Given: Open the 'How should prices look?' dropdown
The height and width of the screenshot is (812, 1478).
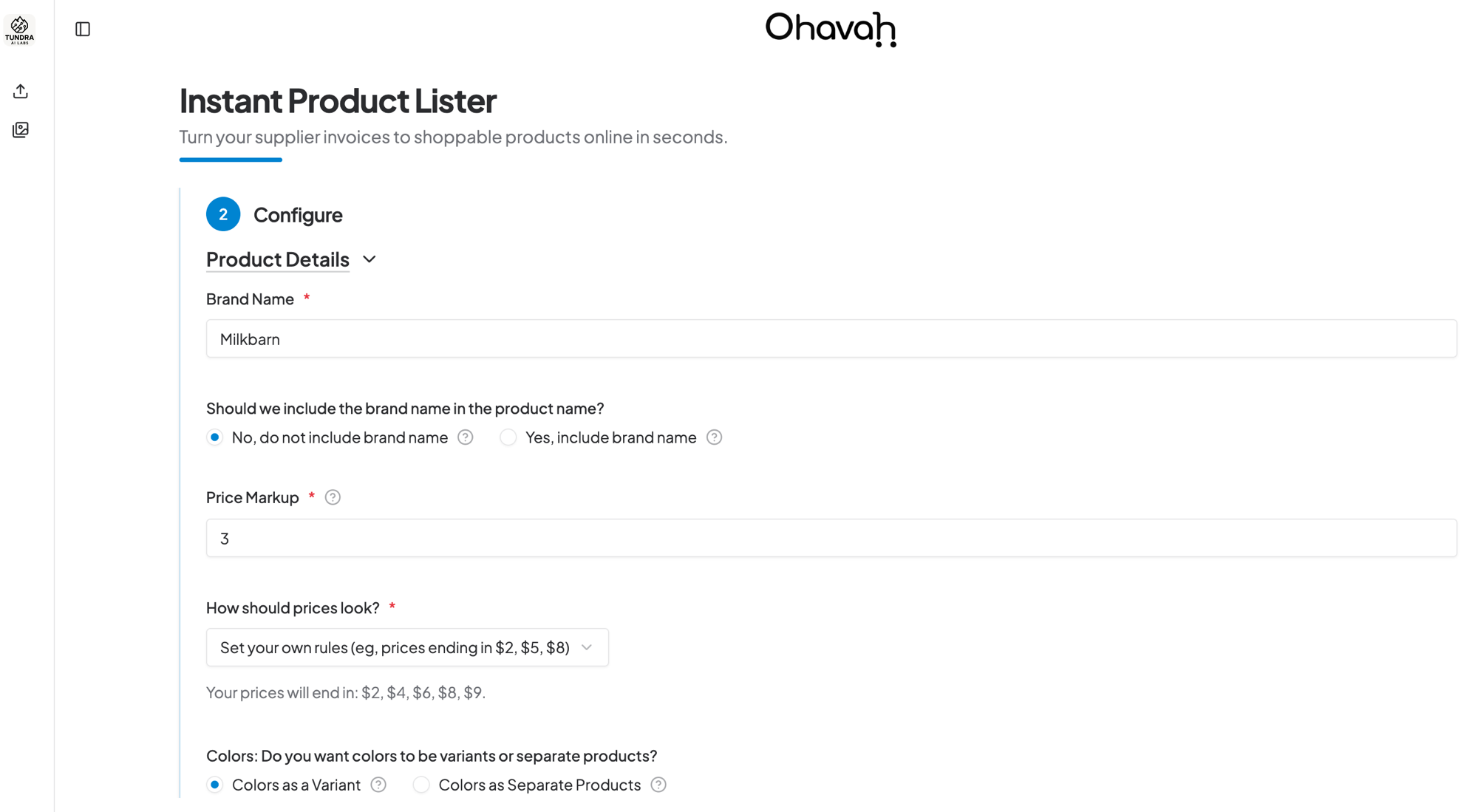Looking at the screenshot, I should pyautogui.click(x=407, y=647).
